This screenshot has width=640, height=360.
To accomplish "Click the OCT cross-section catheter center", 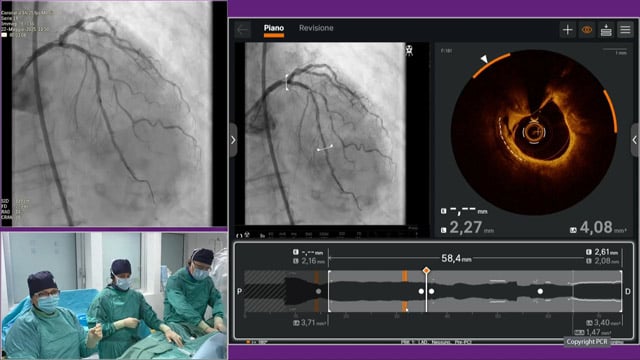I will [x=533, y=132].
